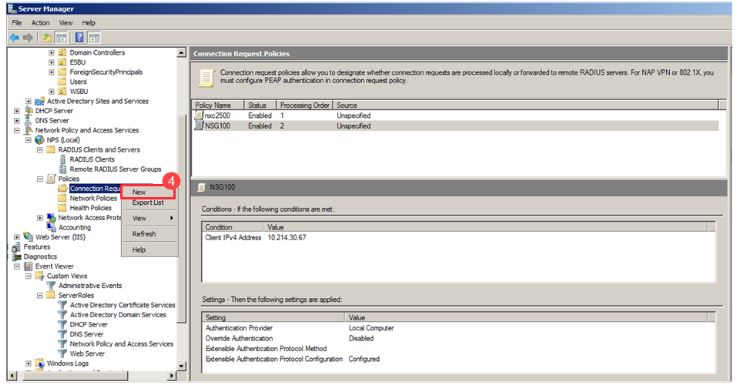The height and width of the screenshot is (392, 741).
Task: Expand the ESBU node
Action: tap(52, 62)
